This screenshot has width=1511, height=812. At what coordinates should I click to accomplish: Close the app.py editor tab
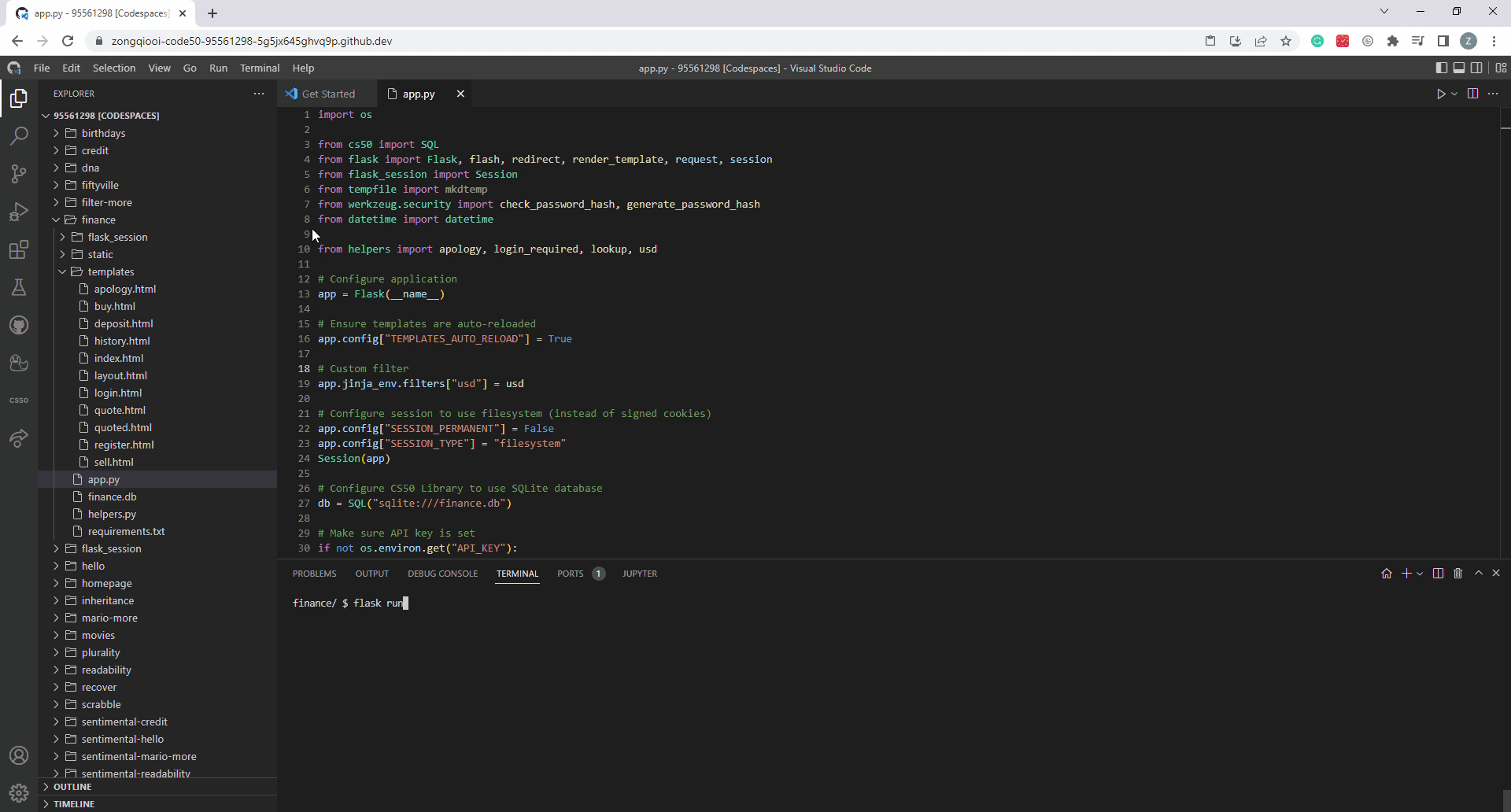(460, 94)
